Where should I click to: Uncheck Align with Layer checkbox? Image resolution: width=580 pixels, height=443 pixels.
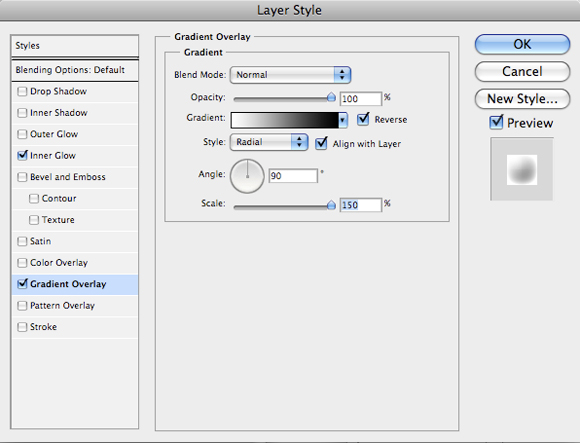pos(321,143)
